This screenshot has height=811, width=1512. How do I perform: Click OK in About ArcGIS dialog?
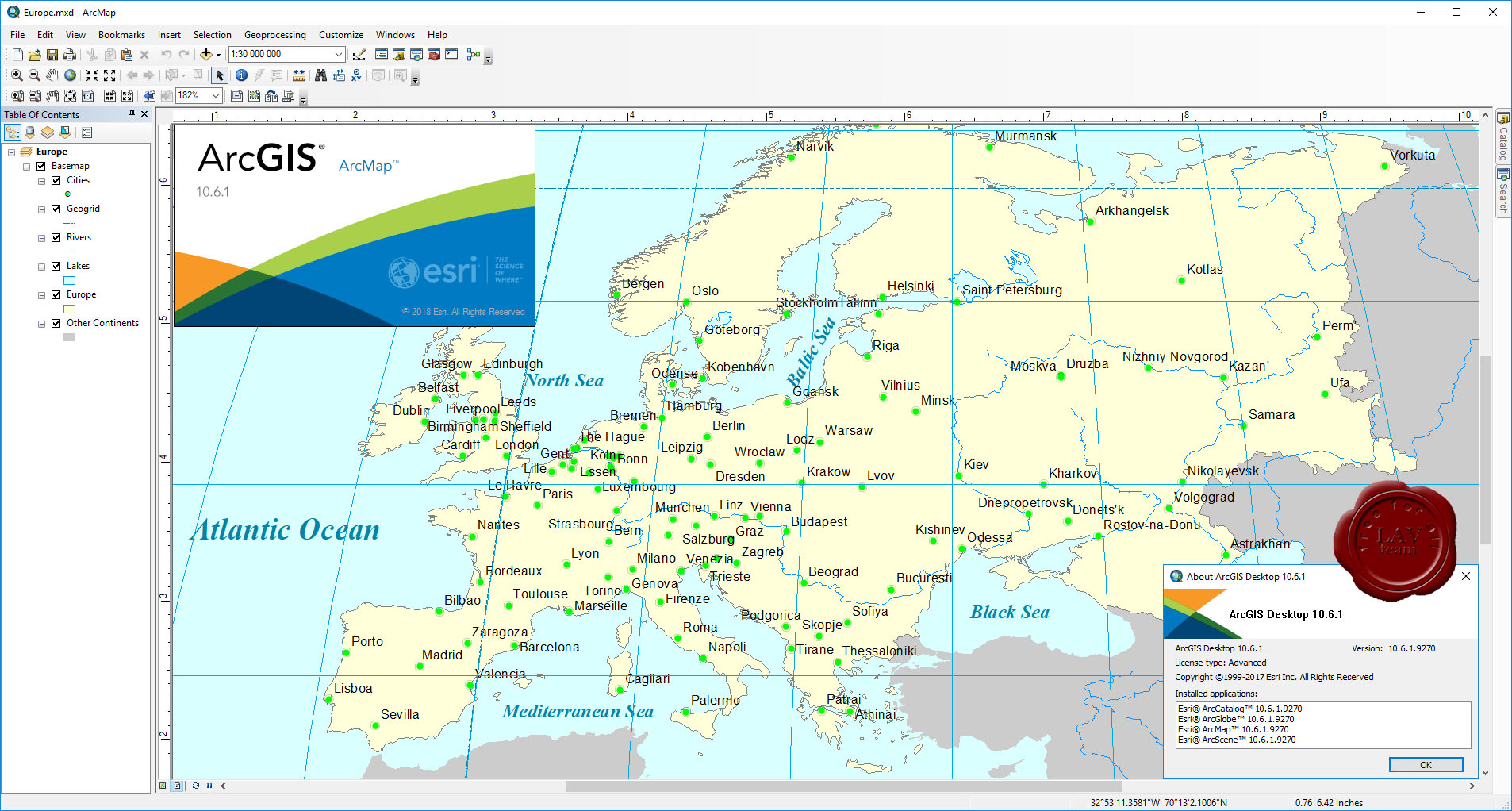pos(1426,765)
